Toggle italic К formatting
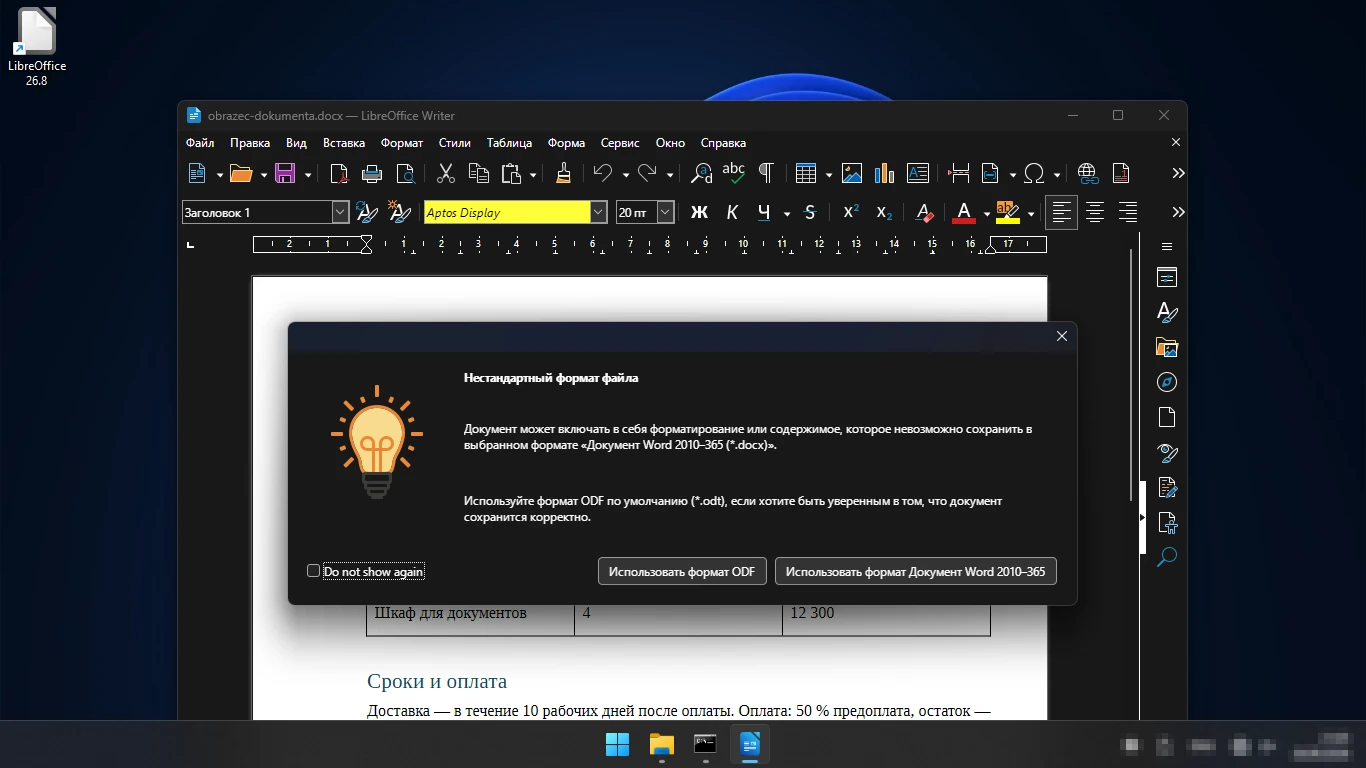Viewport: 1366px width, 768px height. coord(732,212)
